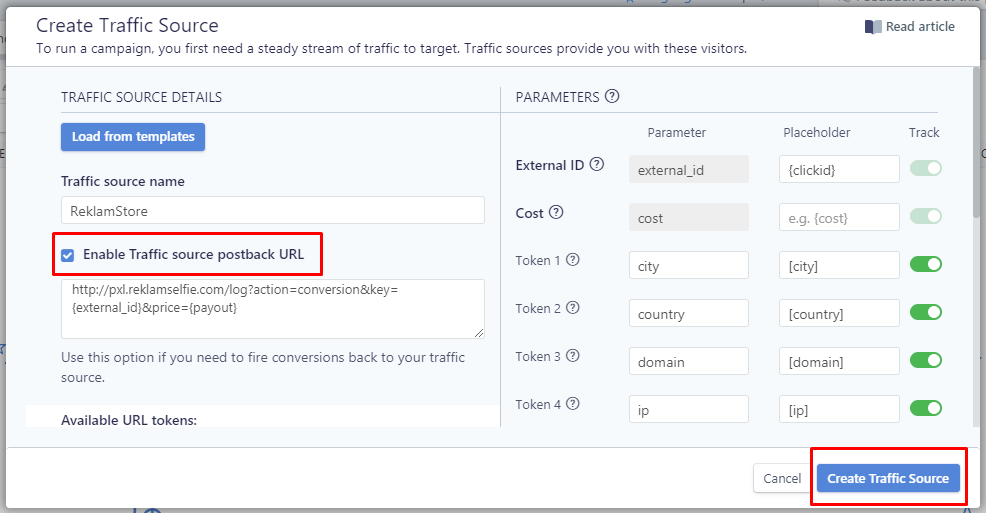Click the Create Traffic Source button
The image size is (986, 513).
tap(888, 478)
